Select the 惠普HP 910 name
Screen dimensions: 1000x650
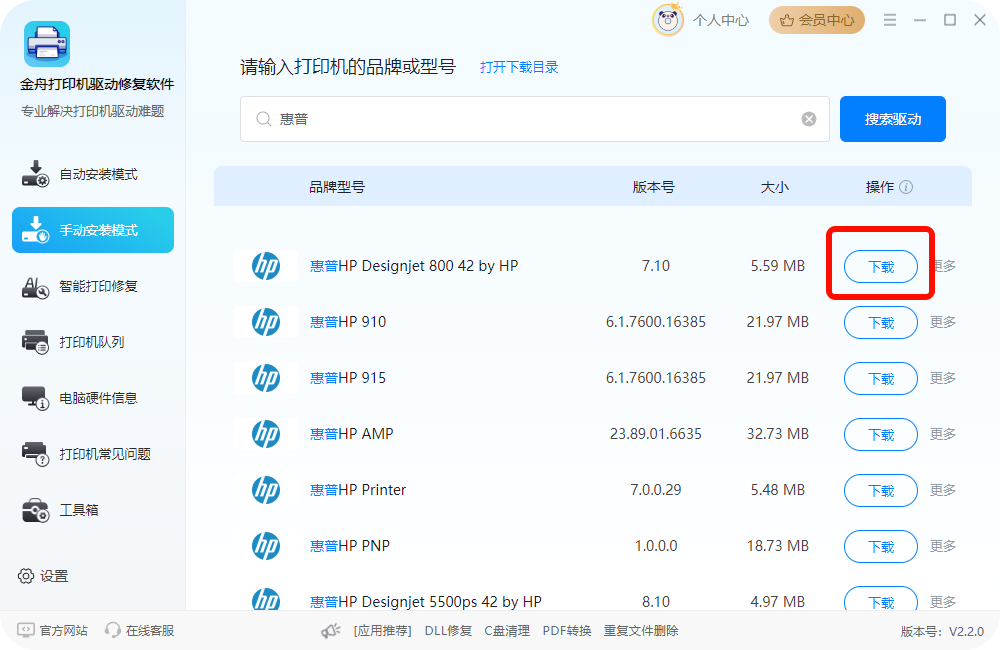[x=348, y=322]
